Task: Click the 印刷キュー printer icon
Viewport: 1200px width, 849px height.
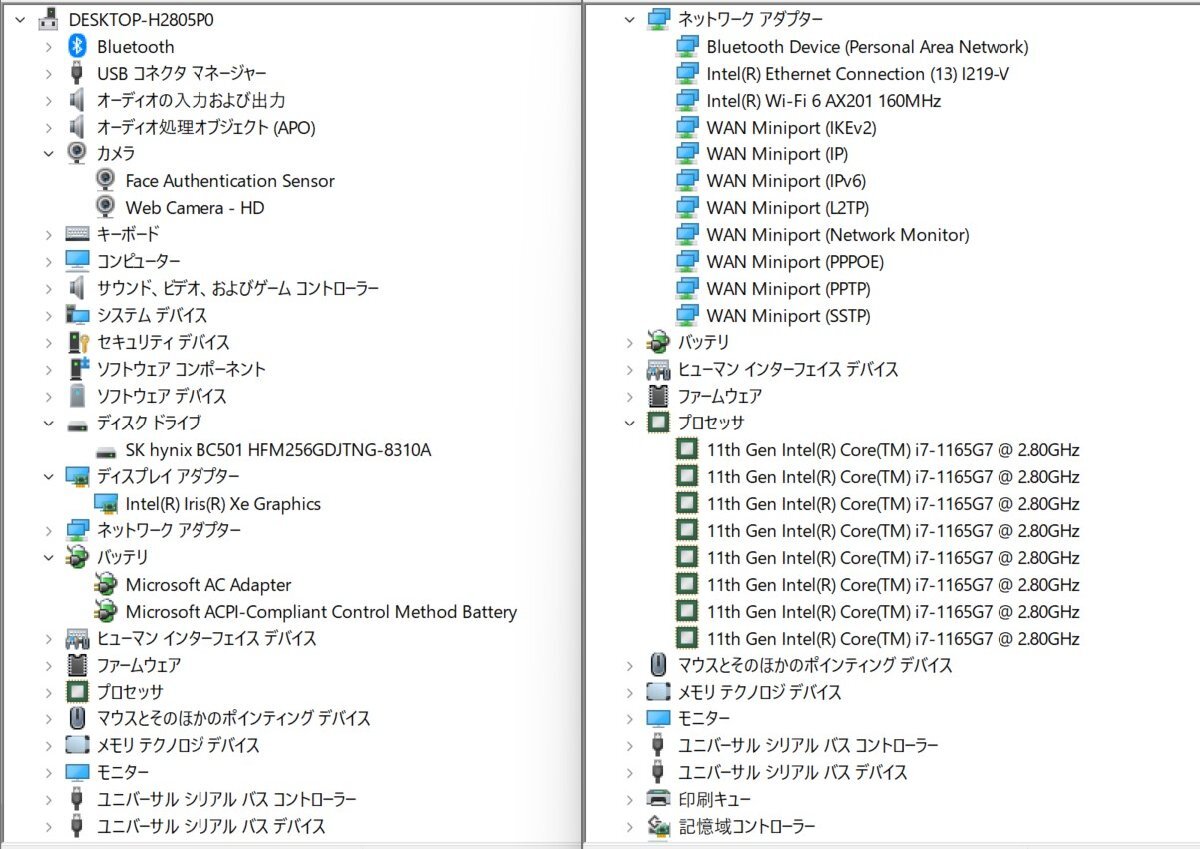Action: pos(658,799)
